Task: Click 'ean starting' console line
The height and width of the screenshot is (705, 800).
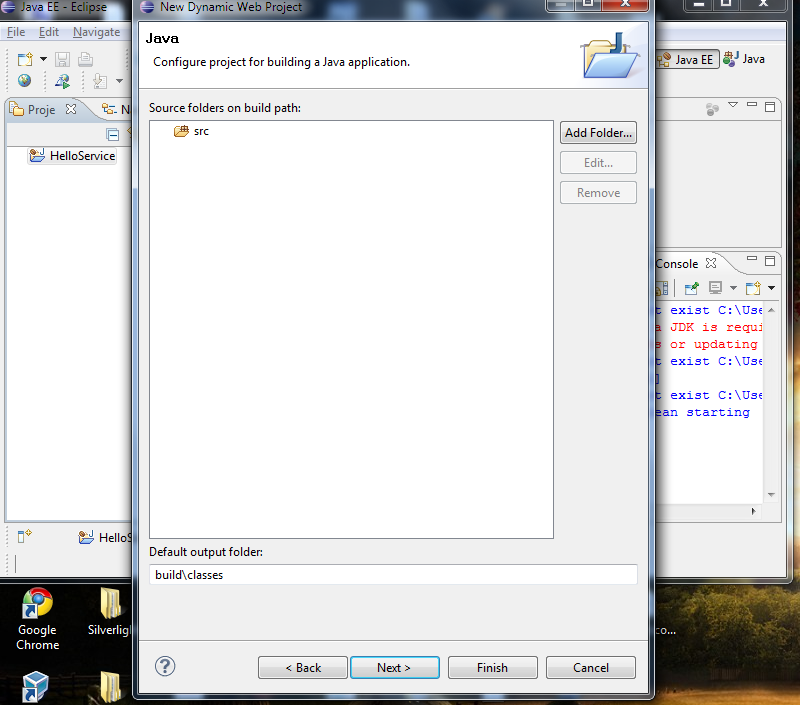Action: pyautogui.click(x=703, y=412)
